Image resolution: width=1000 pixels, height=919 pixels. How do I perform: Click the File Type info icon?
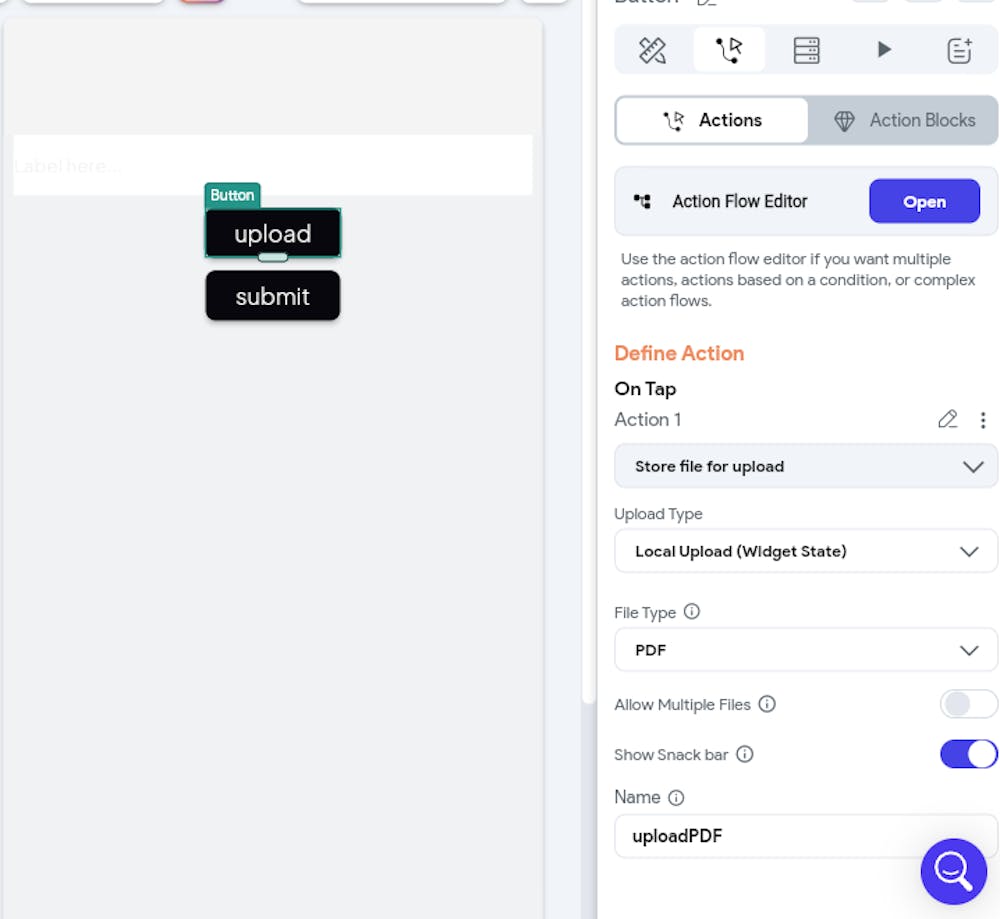[x=692, y=612]
